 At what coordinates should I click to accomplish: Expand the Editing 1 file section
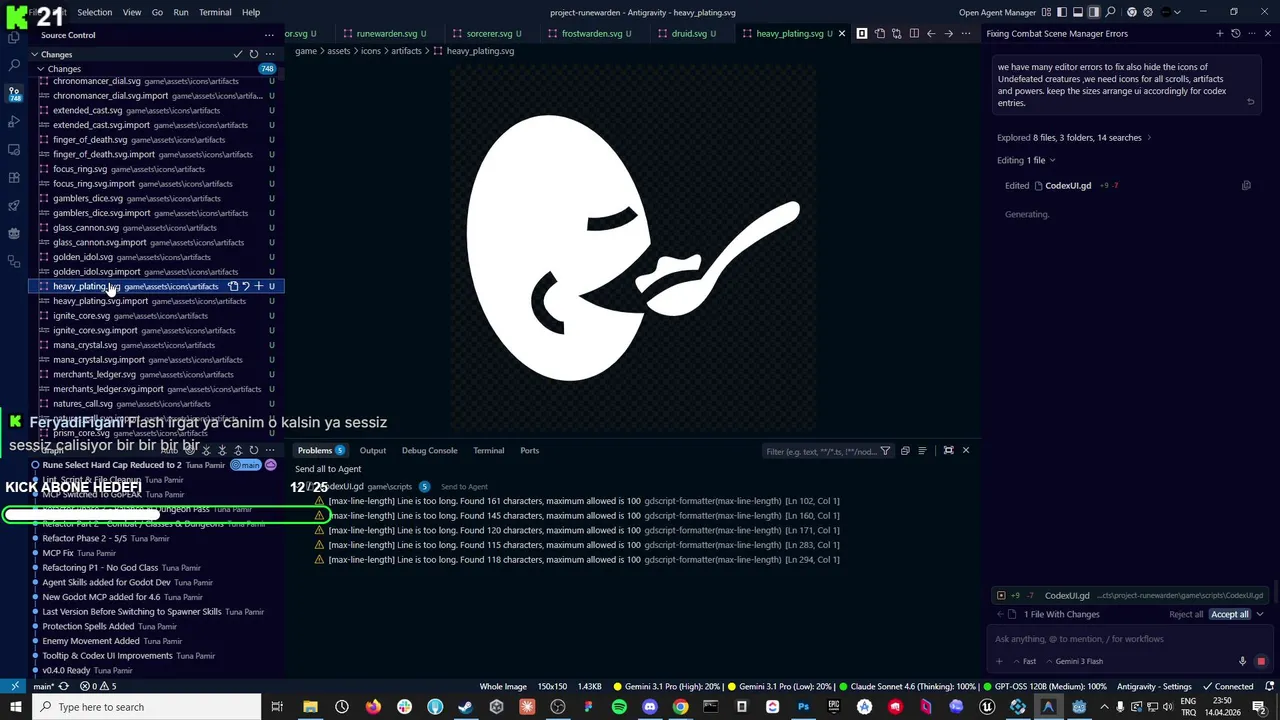(1025, 160)
